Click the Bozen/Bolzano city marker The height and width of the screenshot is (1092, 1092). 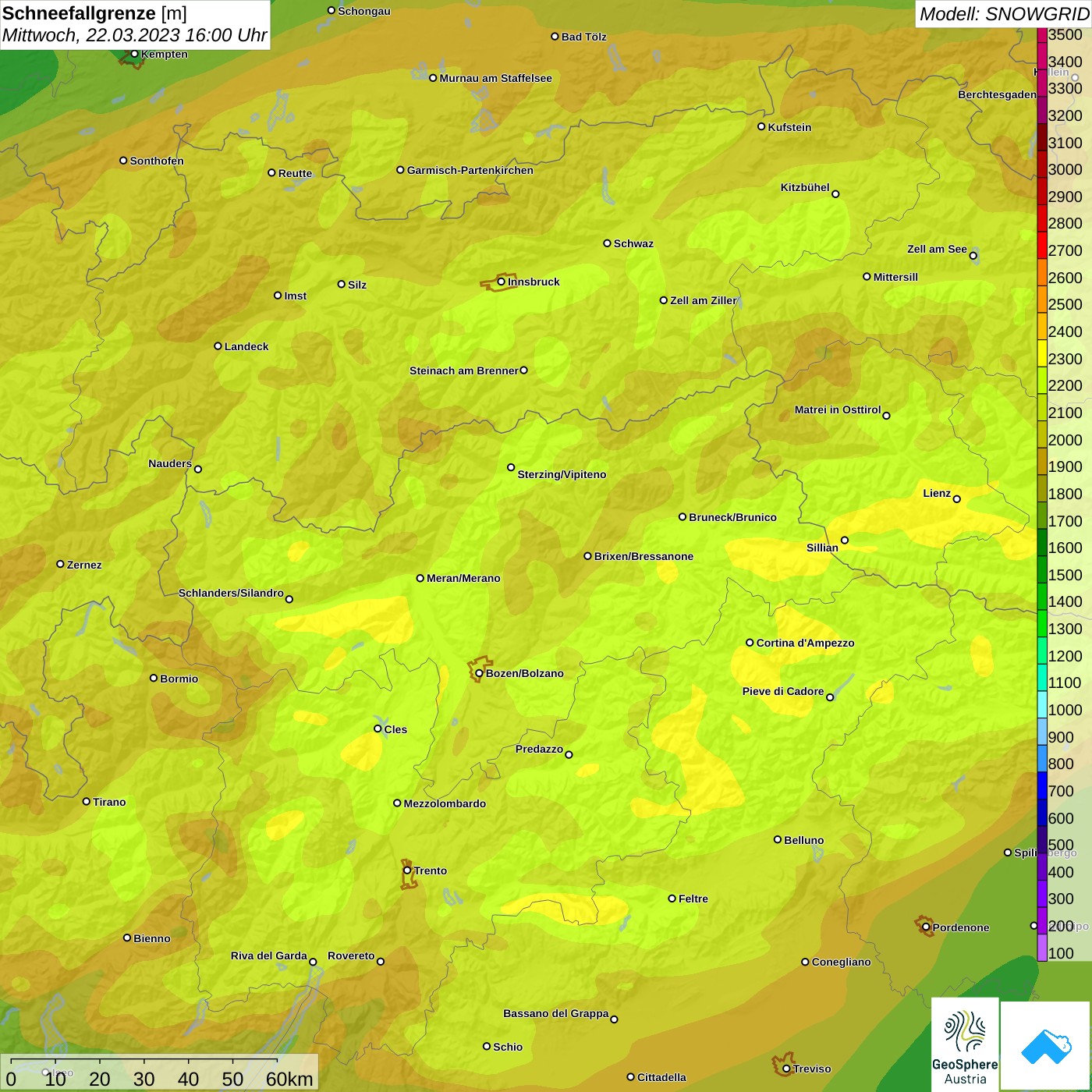coord(480,673)
